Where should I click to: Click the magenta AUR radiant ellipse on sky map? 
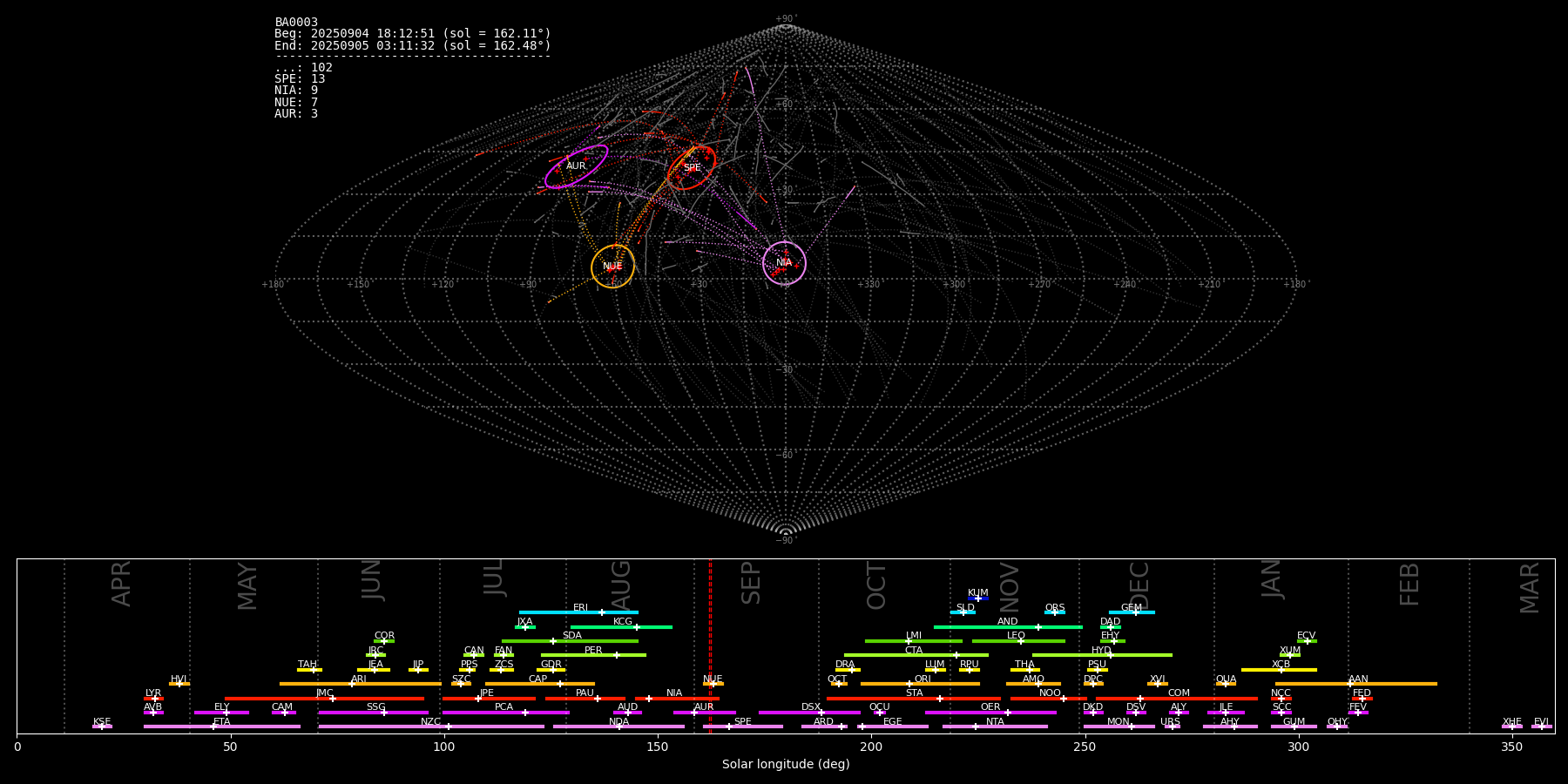point(576,166)
